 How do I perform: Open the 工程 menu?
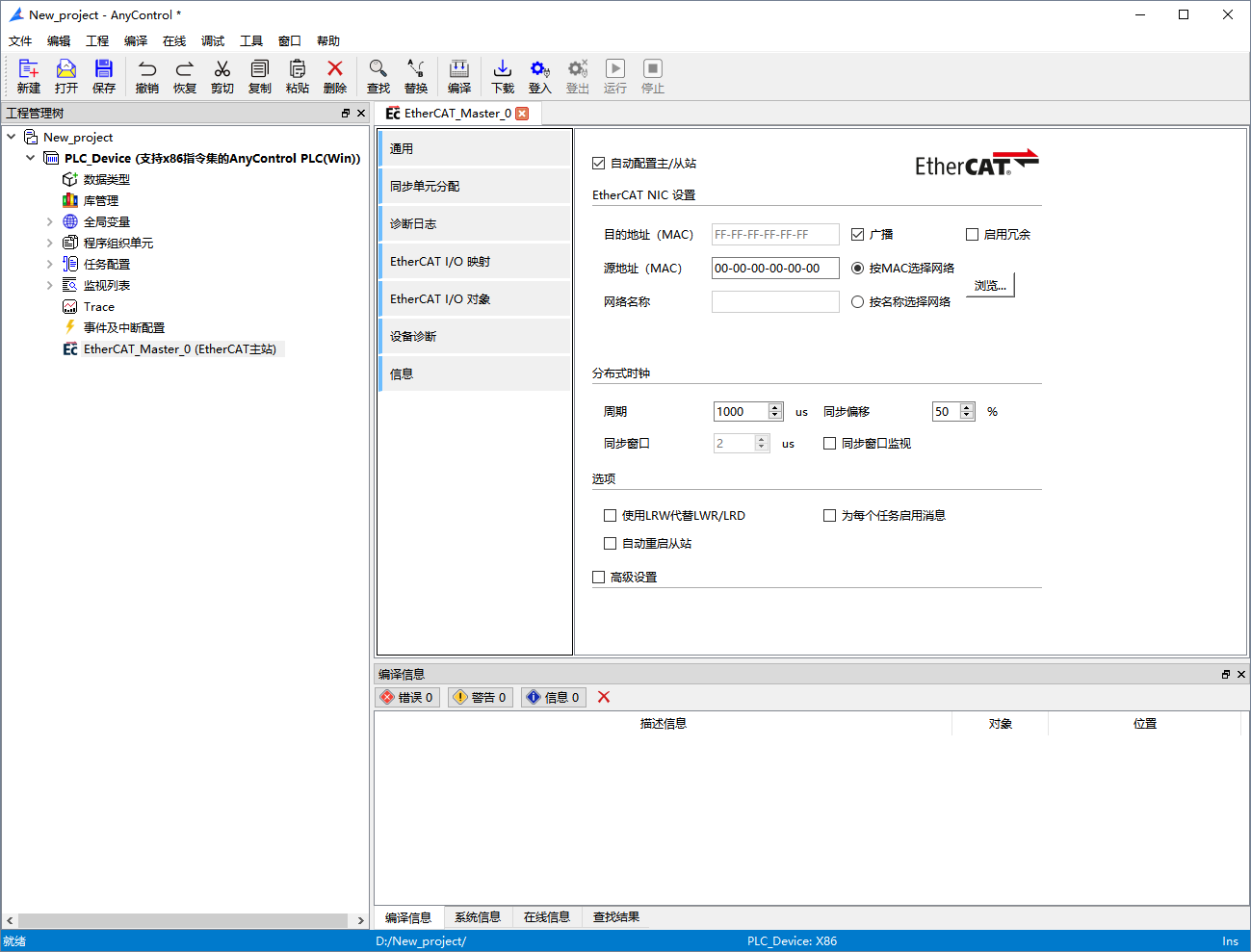[x=97, y=41]
